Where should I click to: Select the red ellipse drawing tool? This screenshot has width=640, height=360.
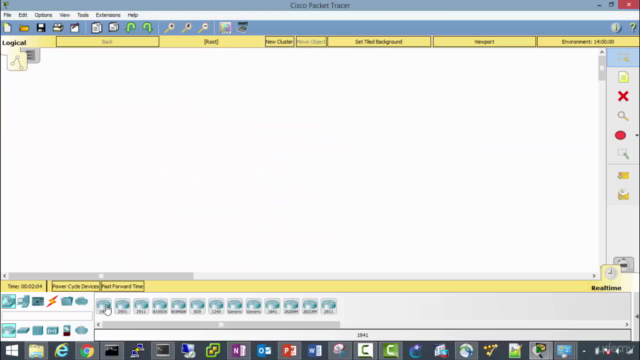pos(620,136)
